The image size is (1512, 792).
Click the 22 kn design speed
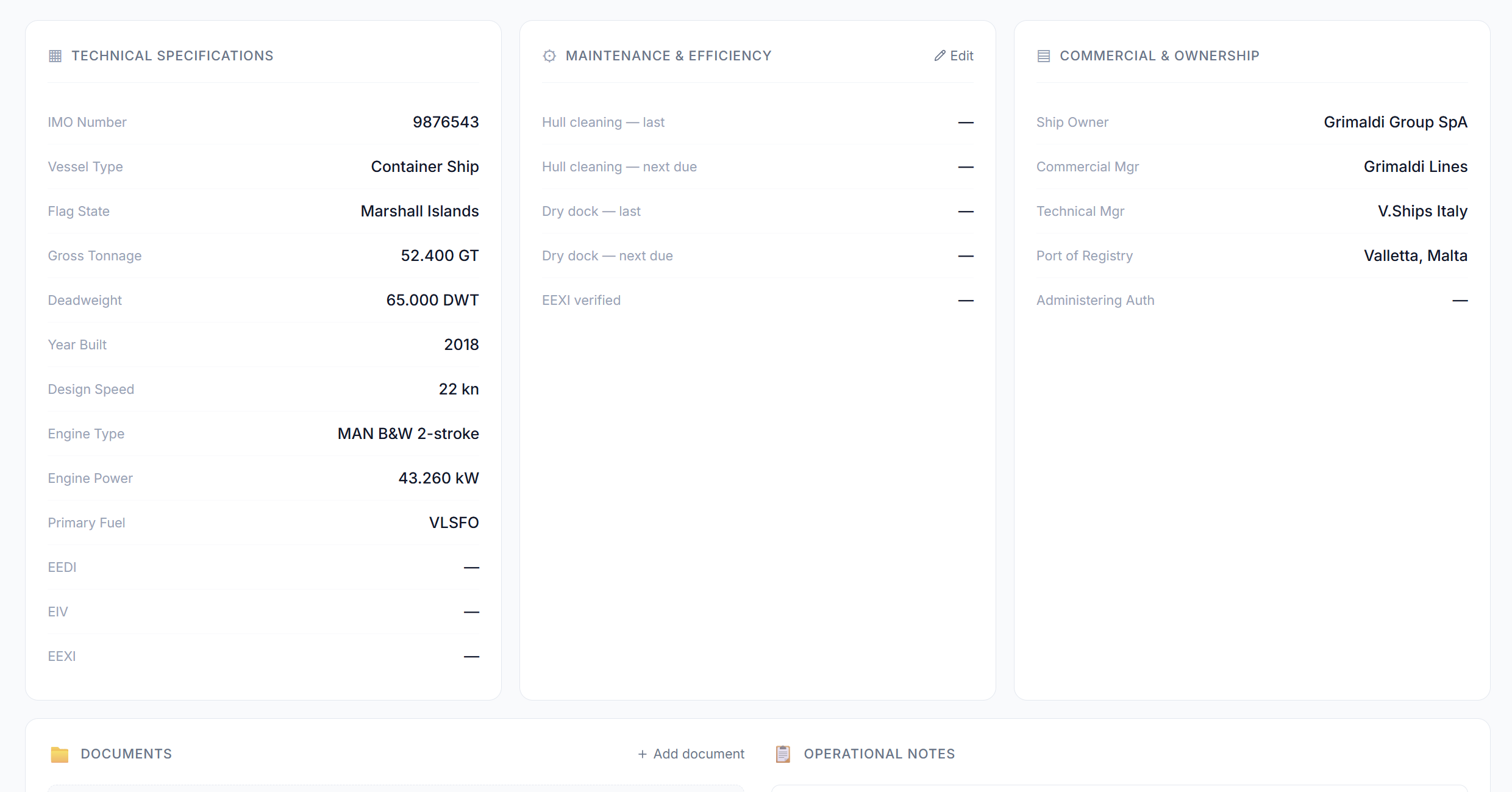(x=458, y=389)
